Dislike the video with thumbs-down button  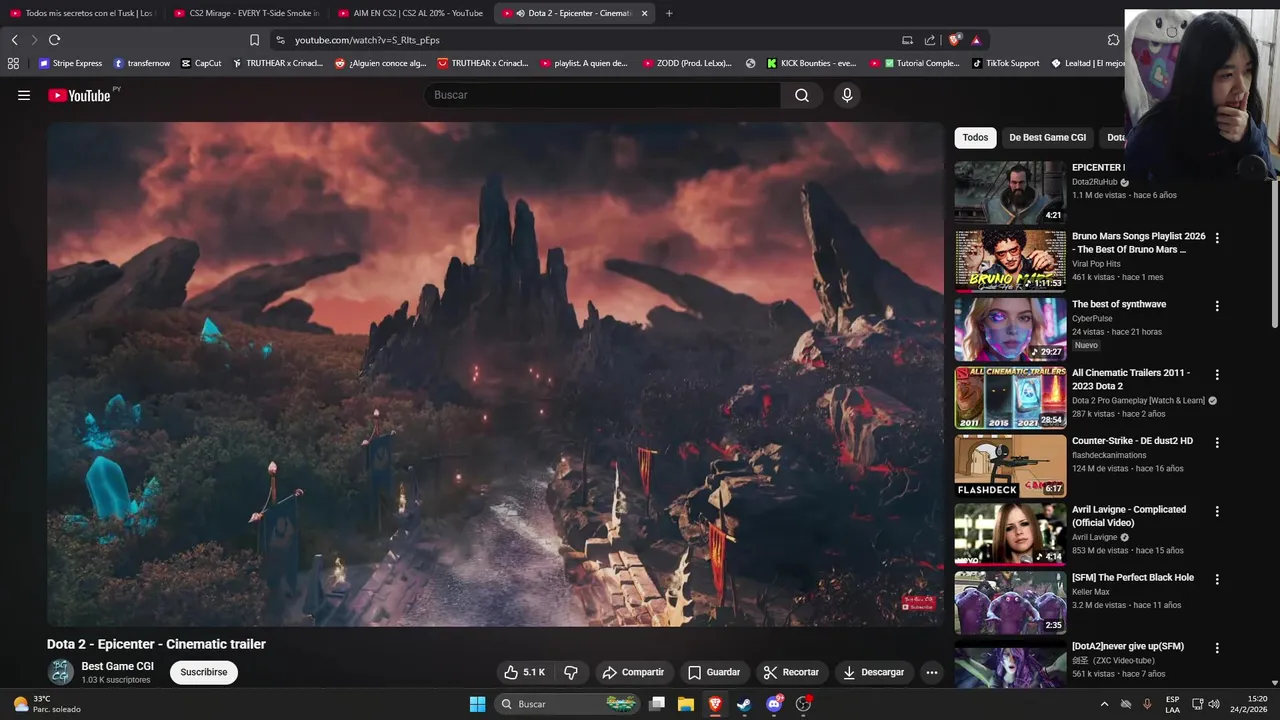pos(571,672)
